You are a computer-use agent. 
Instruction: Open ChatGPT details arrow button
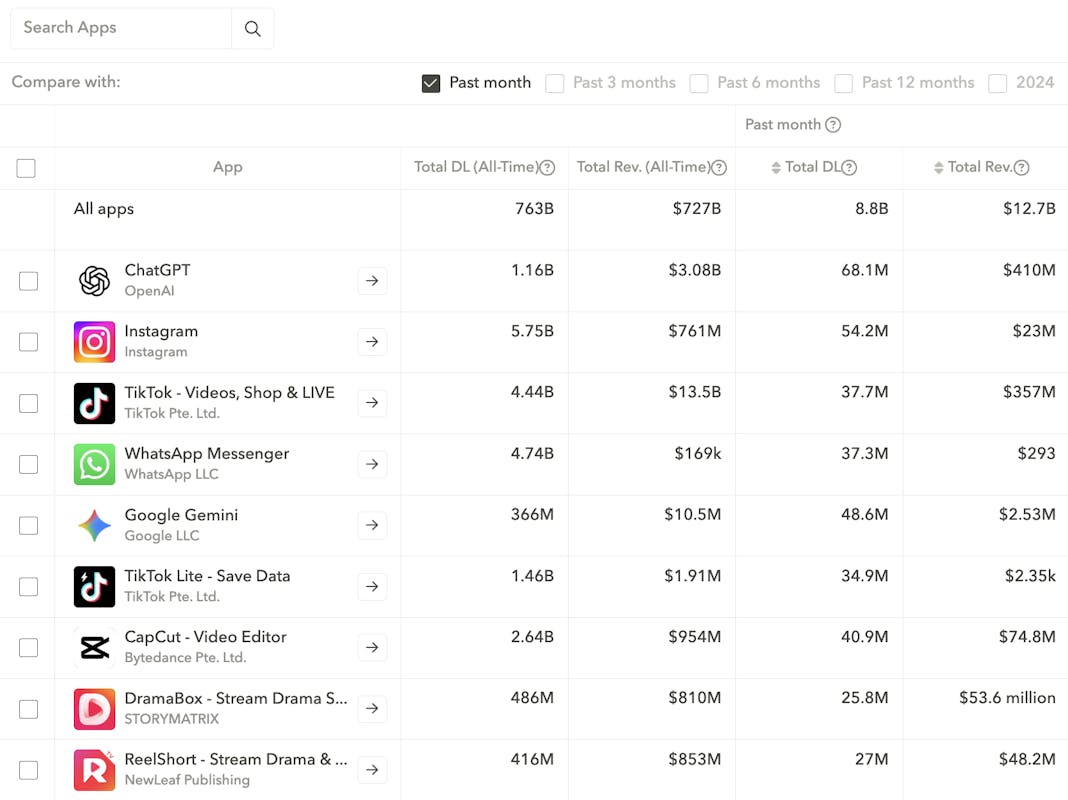coord(372,281)
